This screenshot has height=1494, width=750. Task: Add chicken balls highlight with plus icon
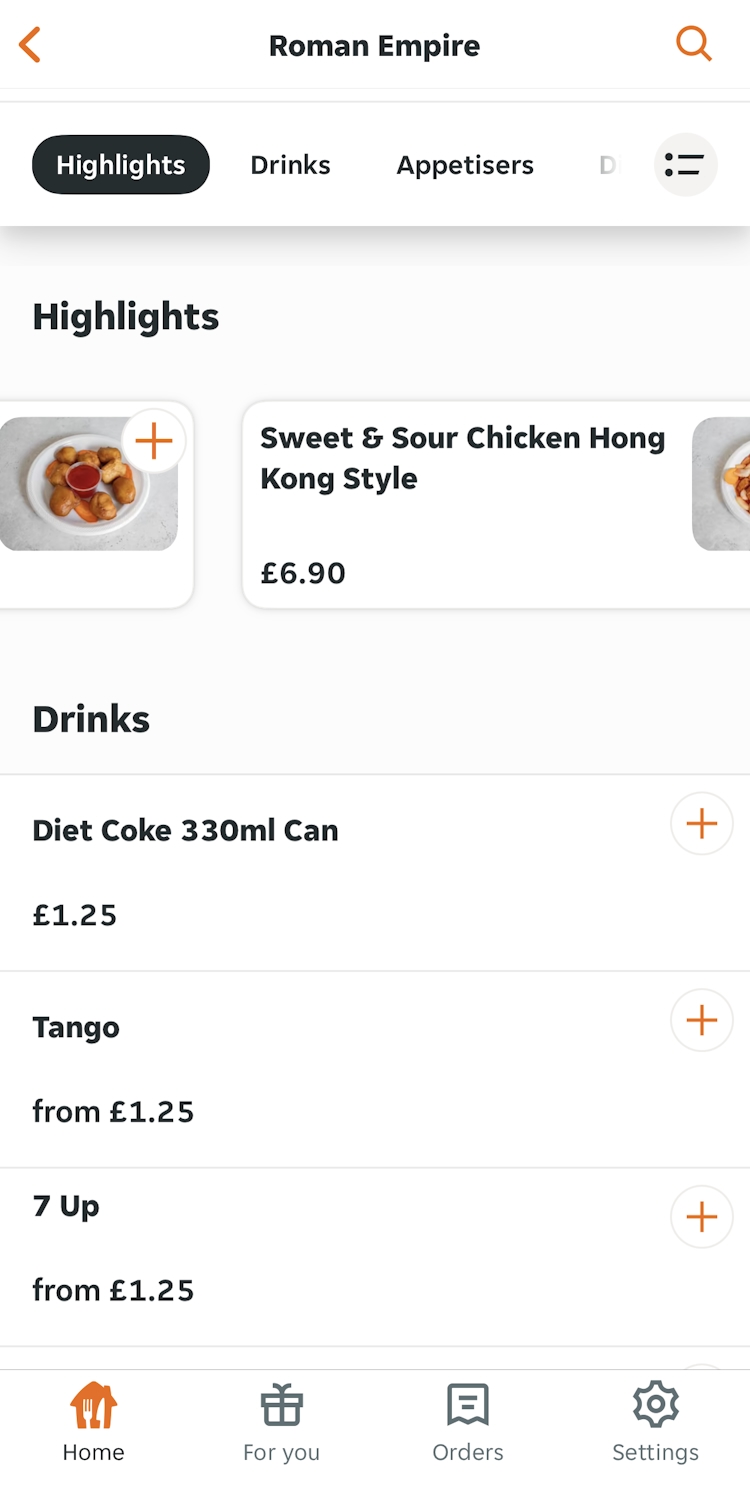154,441
